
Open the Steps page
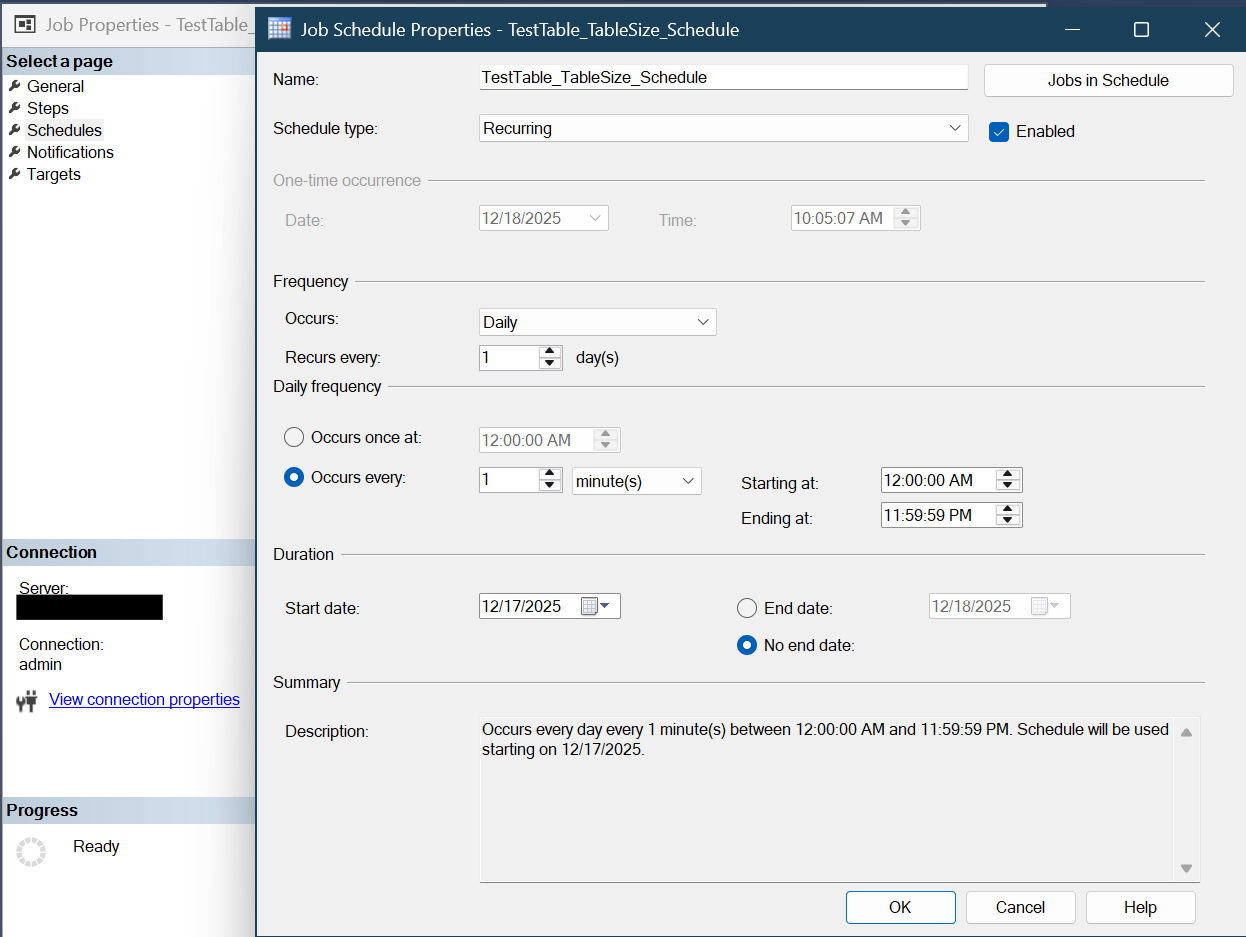click(47, 108)
